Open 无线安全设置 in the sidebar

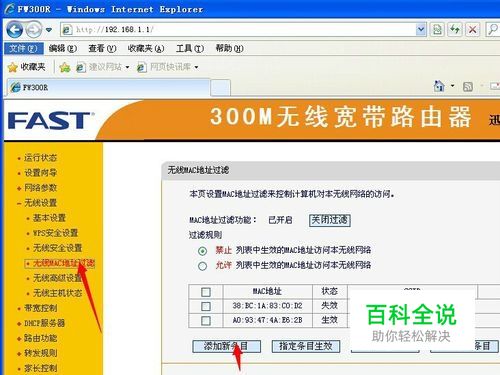[57, 248]
